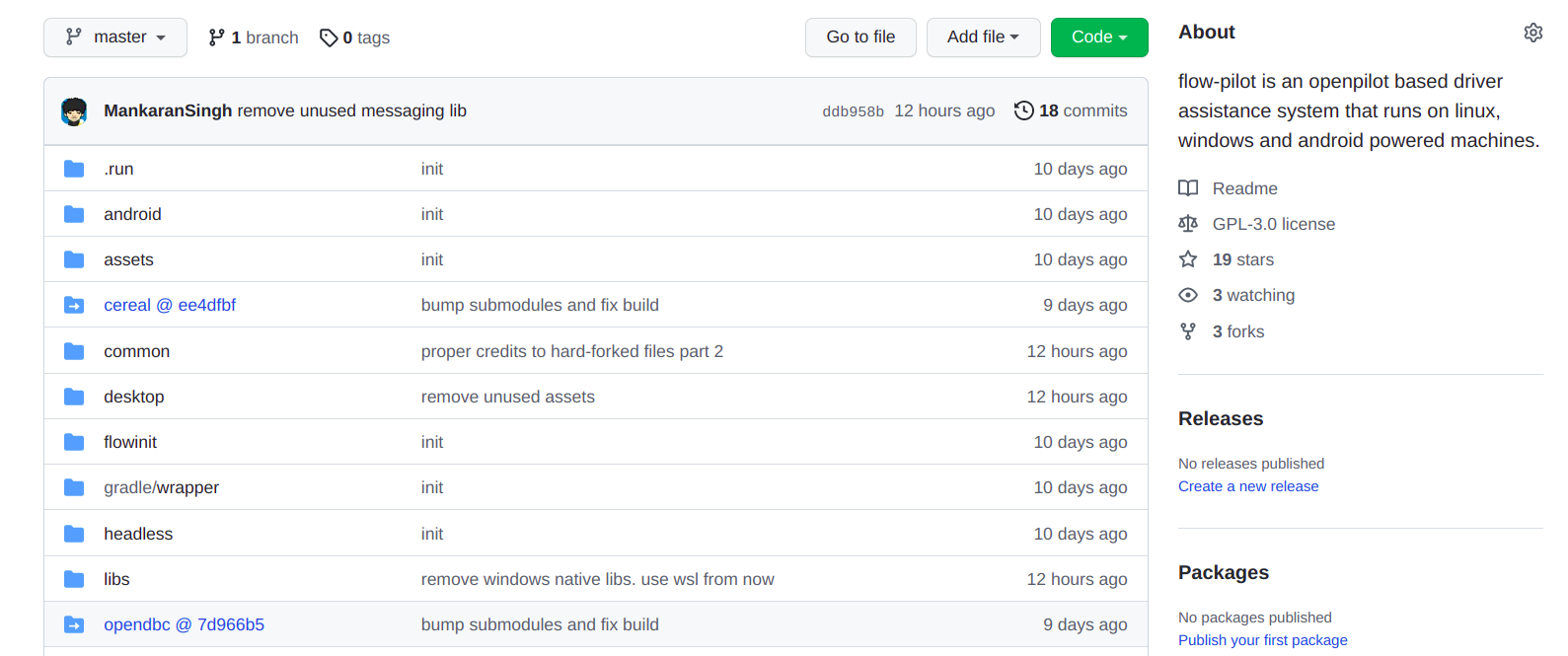
Task: Click the flowinit folder icon
Action: (74, 442)
